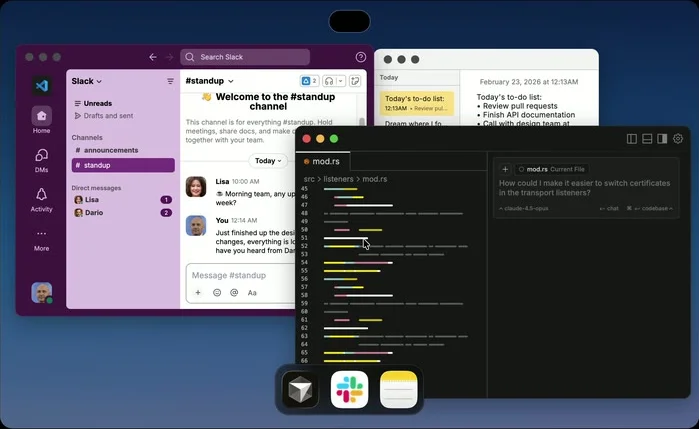This screenshot has width=699, height=429.
Task: Open direct message with Dario
Action: 123,213
